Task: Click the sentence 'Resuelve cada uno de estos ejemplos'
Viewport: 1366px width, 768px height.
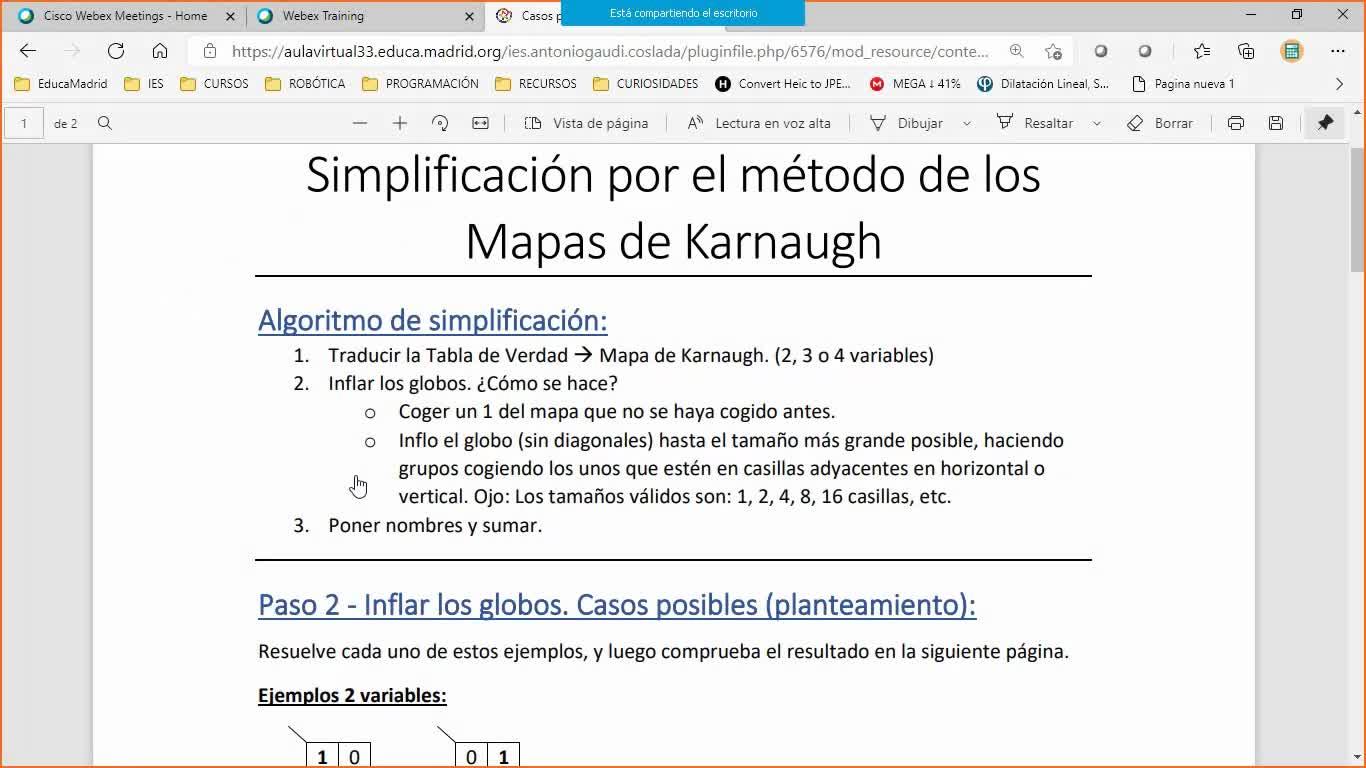Action: [663, 652]
